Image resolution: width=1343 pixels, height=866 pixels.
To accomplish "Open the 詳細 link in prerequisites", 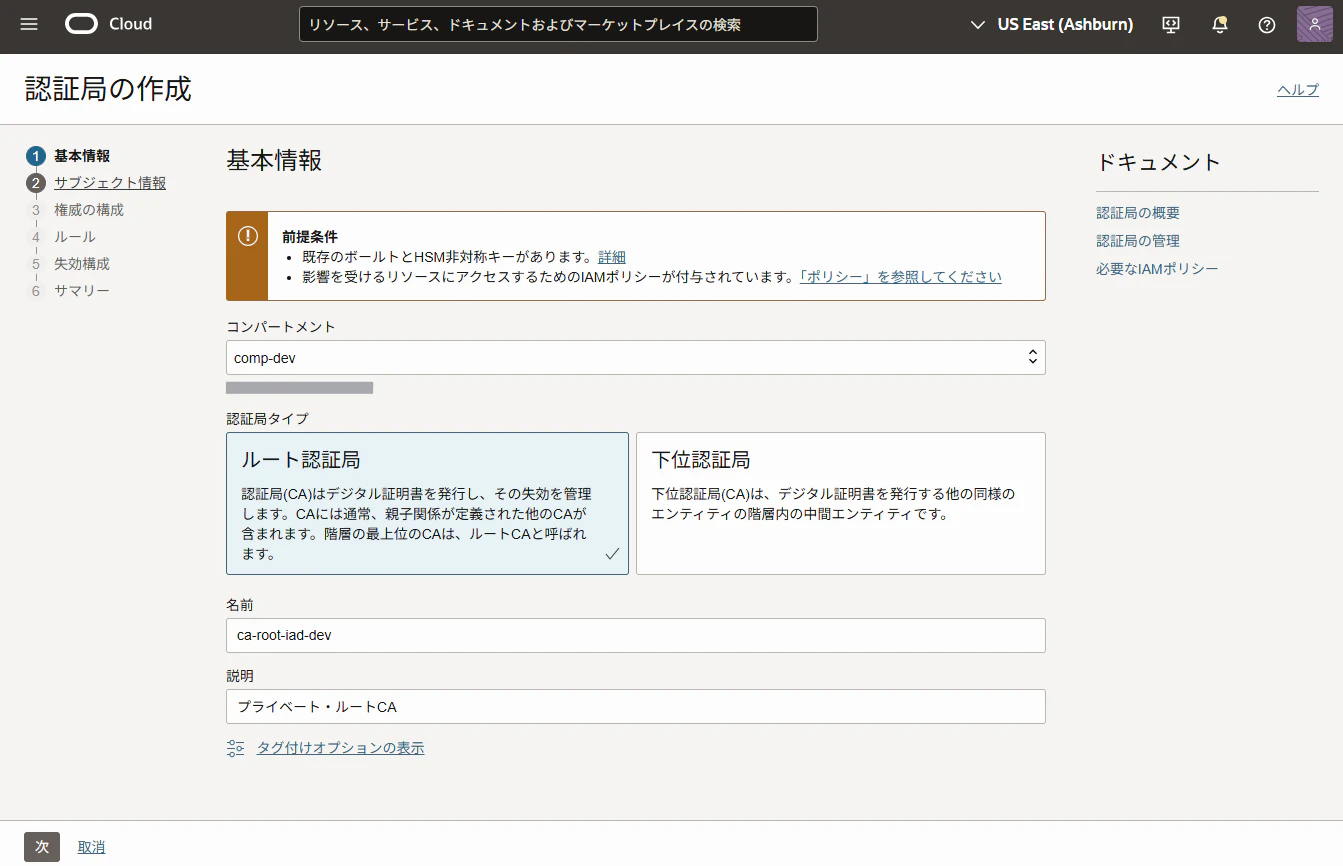I will (x=612, y=257).
